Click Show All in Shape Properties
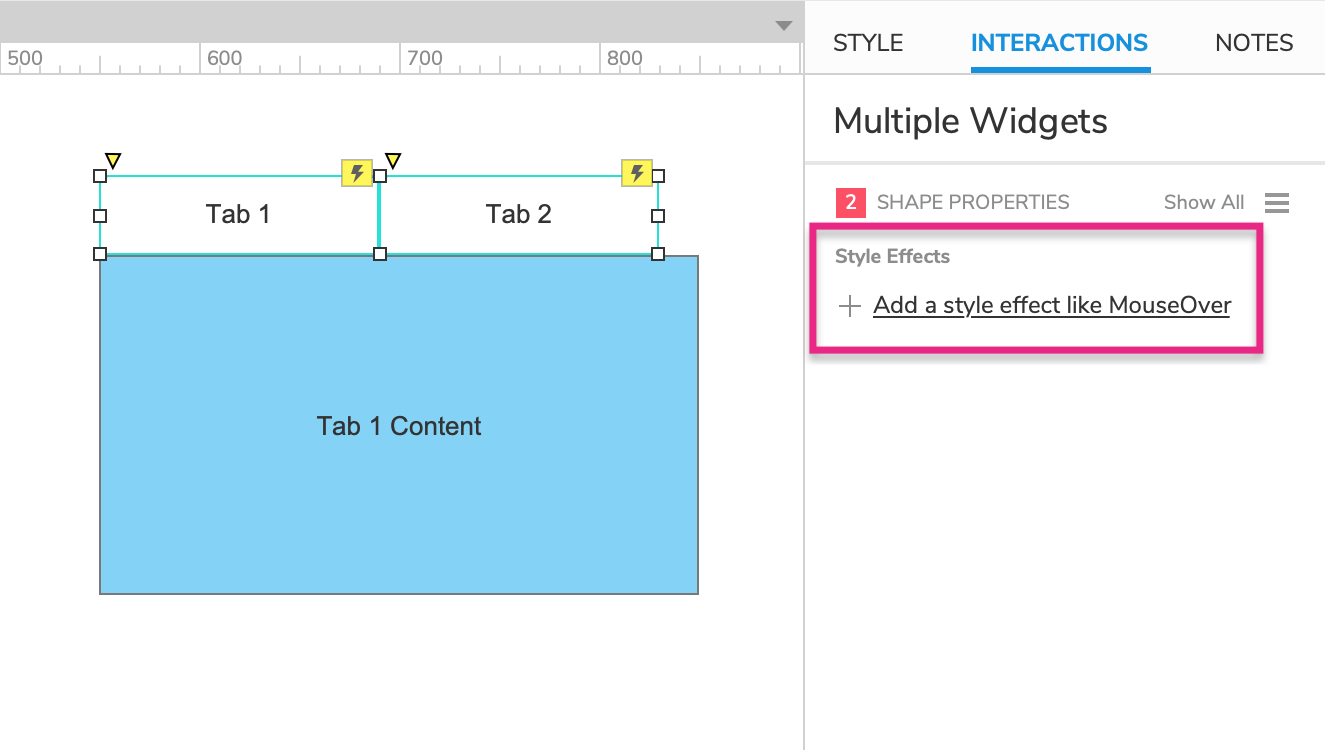Image resolution: width=1325 pixels, height=750 pixels. click(1204, 203)
